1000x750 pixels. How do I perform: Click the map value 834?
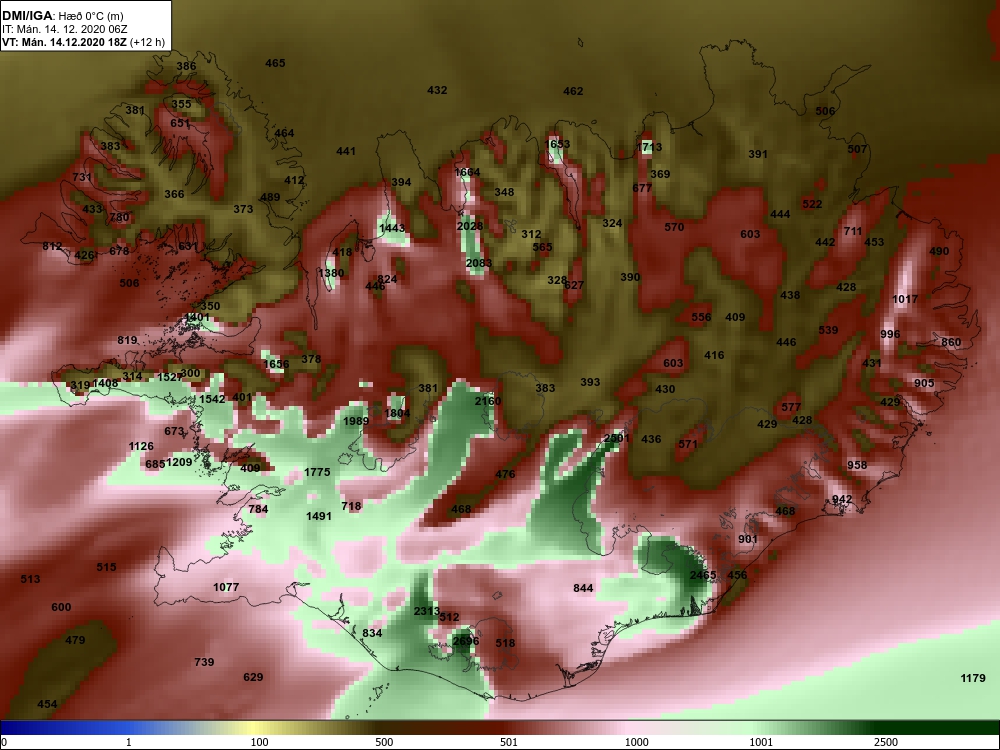click(x=372, y=633)
